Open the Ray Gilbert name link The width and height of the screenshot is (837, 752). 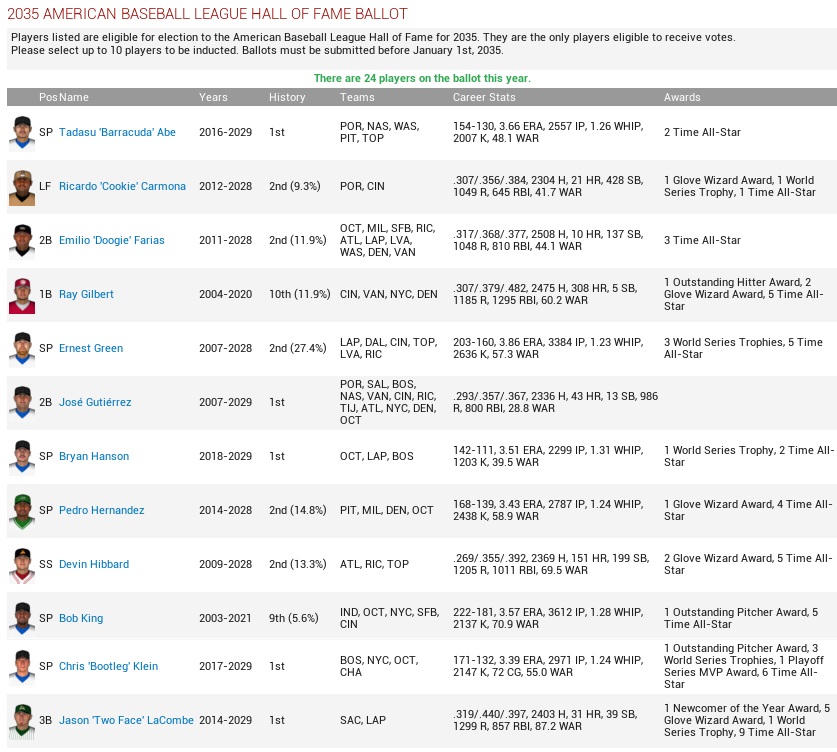click(x=86, y=295)
